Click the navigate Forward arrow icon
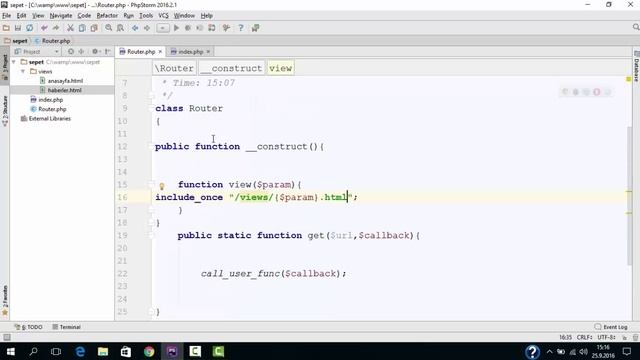The image size is (640, 360). click(x=147, y=28)
